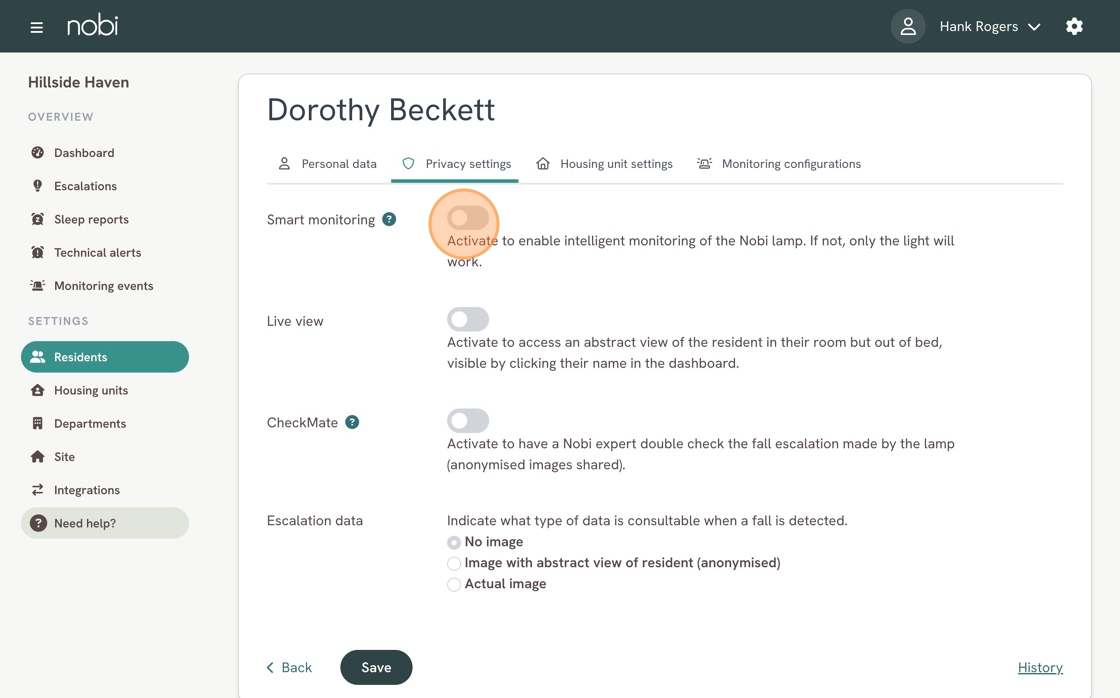The width and height of the screenshot is (1120, 698).
Task: Open the hamburger navigation menu
Action: coord(37,27)
